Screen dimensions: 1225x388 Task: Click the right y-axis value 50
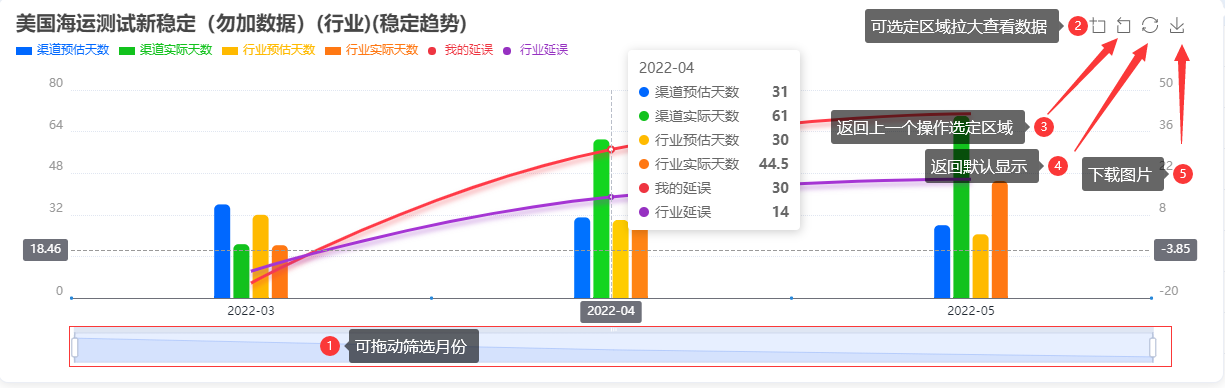[x=1166, y=83]
